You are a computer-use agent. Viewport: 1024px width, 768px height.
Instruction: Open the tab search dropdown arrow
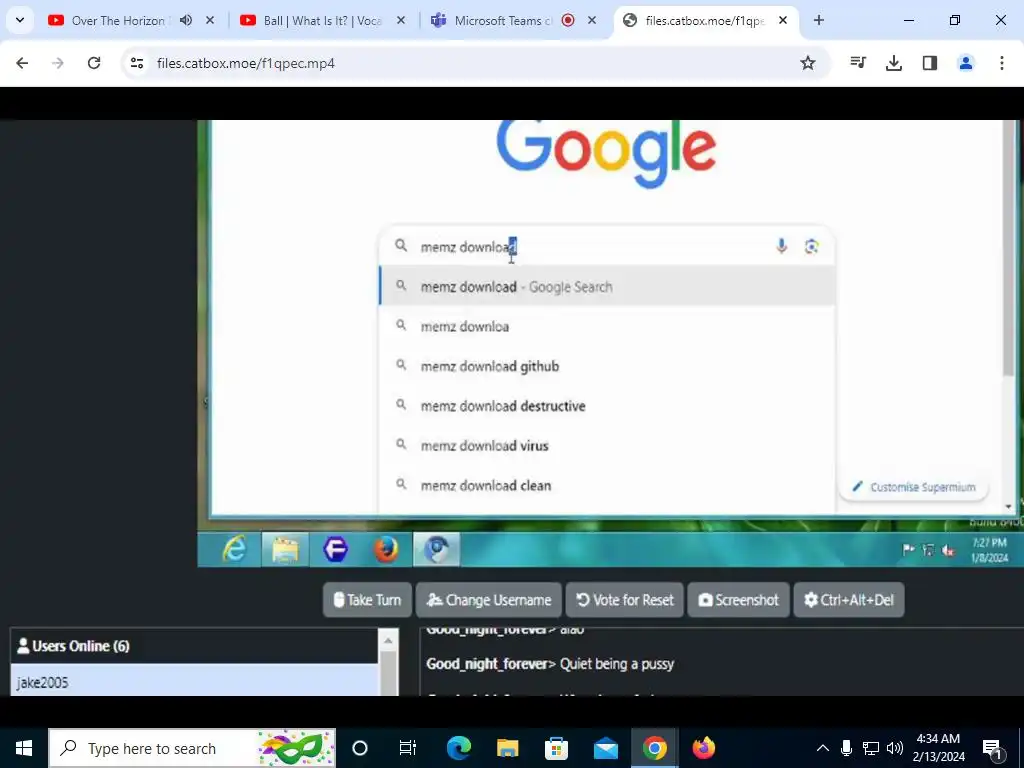point(20,20)
